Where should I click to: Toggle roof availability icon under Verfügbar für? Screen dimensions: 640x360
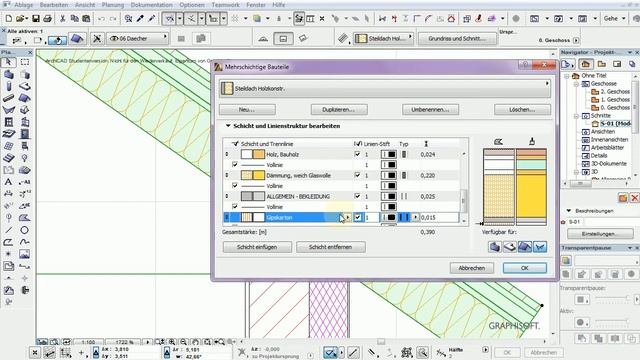click(x=525, y=247)
